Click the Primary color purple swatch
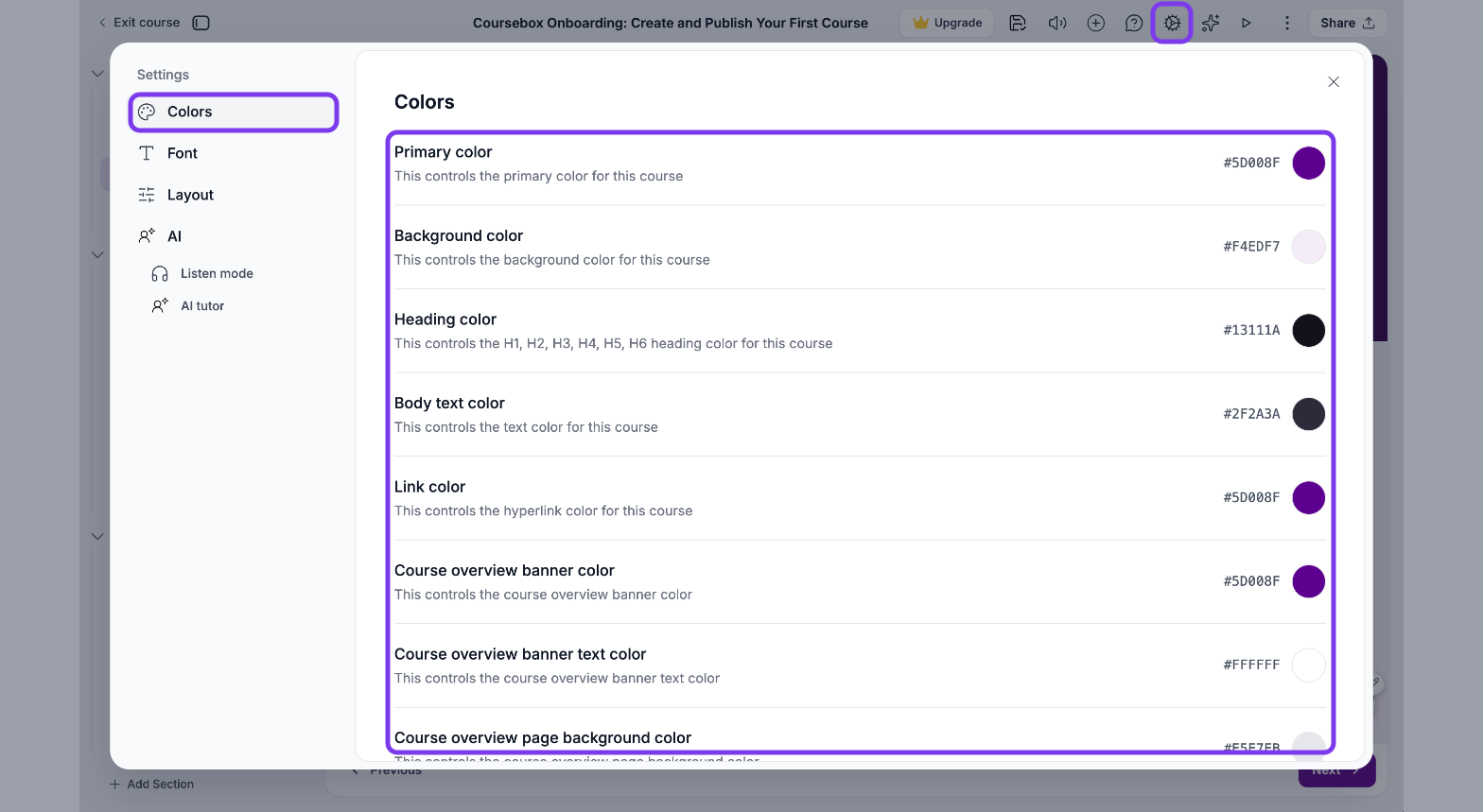 pos(1309,163)
